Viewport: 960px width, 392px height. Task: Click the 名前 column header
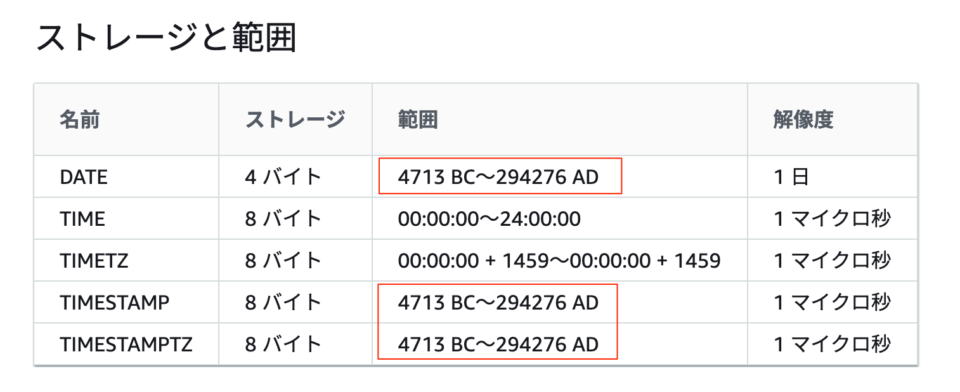[80, 120]
